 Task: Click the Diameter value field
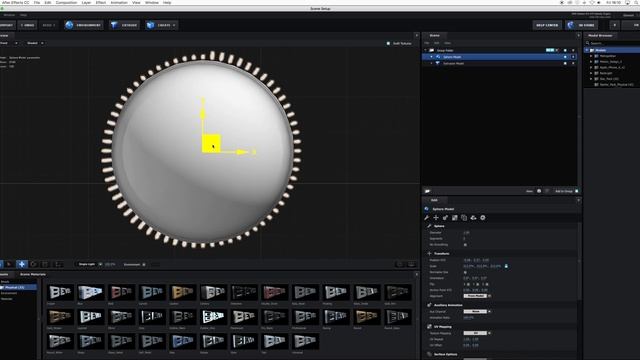point(467,233)
